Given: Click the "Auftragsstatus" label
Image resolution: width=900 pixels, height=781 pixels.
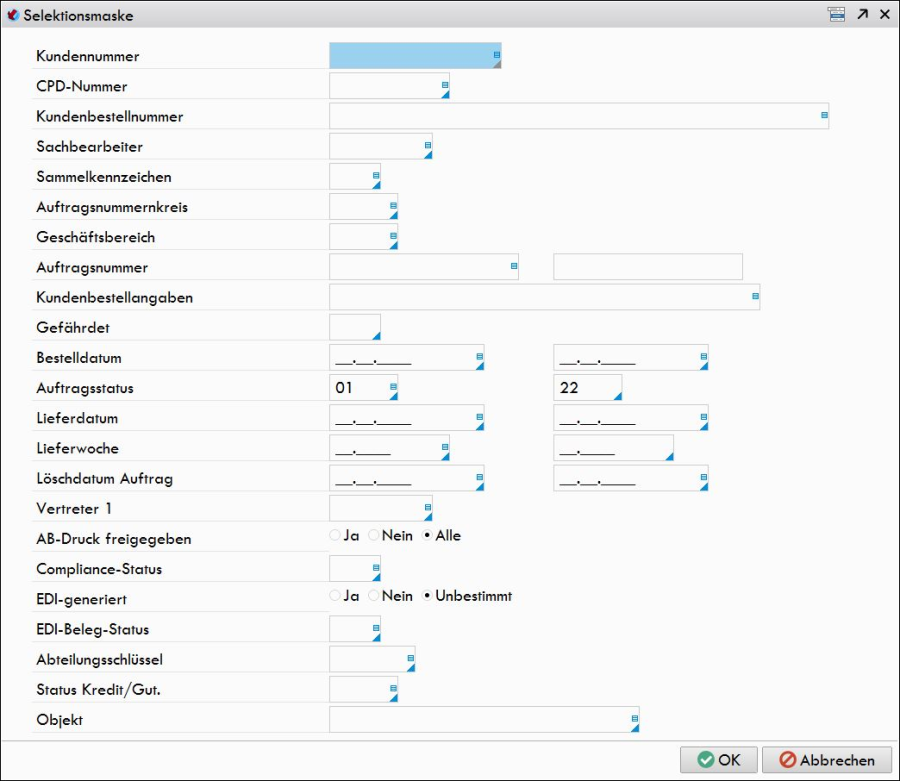Looking at the screenshot, I should 85,388.
